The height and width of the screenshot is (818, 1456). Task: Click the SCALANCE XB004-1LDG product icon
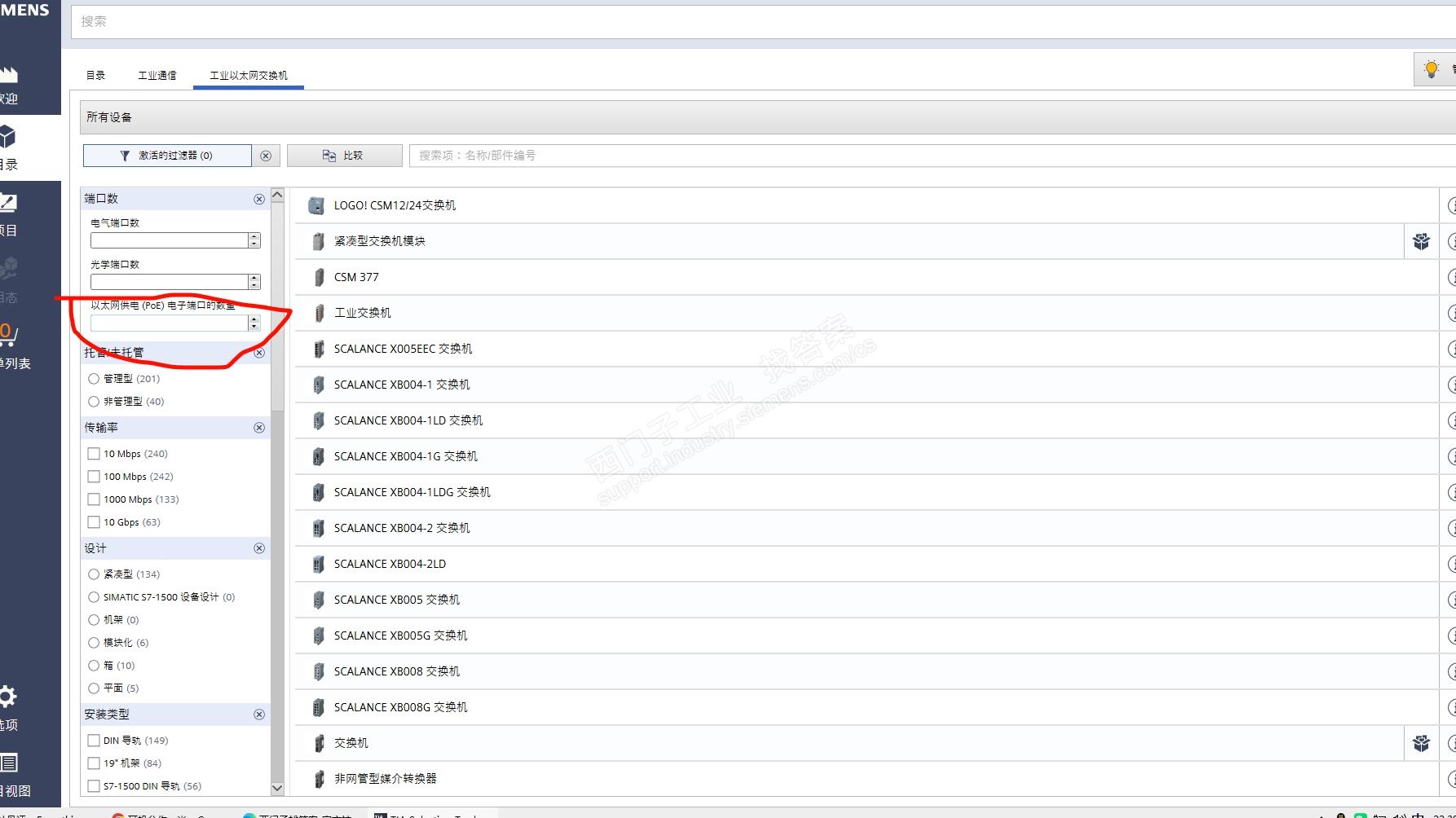click(319, 492)
